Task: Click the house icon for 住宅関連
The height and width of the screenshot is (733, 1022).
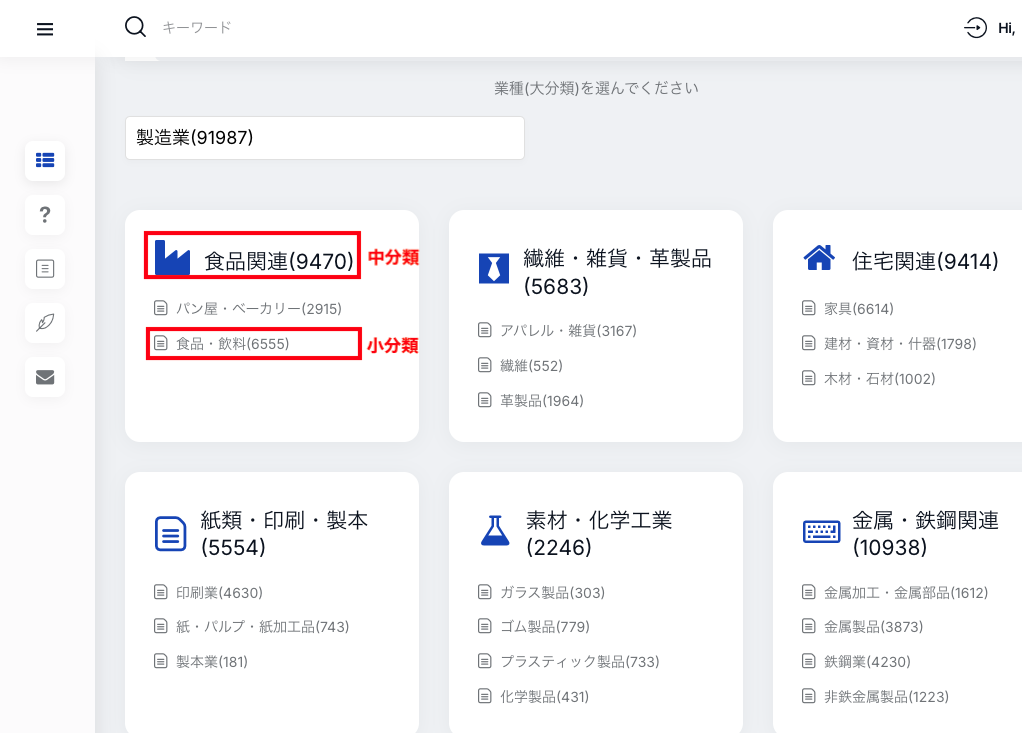Action: (818, 259)
